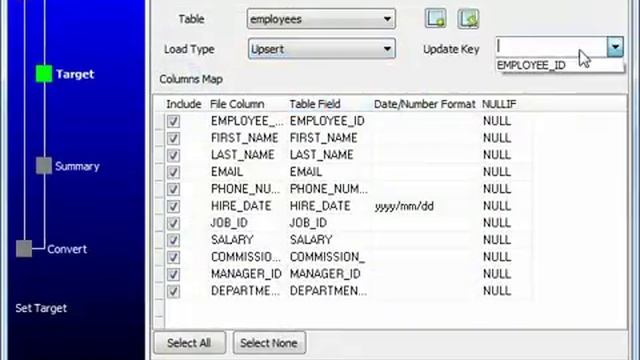Click the refresh table icon near Update Key
The image size is (640, 360).
click(468, 18)
